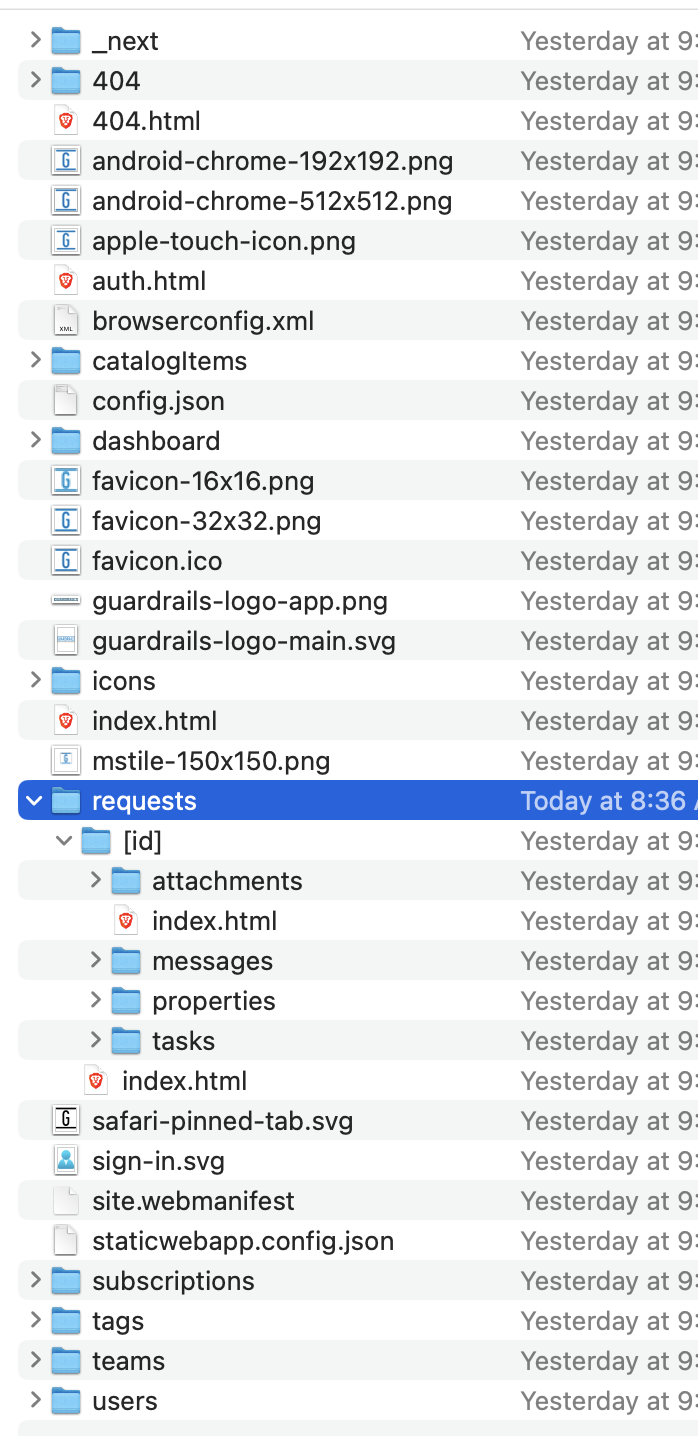The image size is (698, 1436).
Task: Collapse the [id] folder chevron
Action: pos(65,841)
